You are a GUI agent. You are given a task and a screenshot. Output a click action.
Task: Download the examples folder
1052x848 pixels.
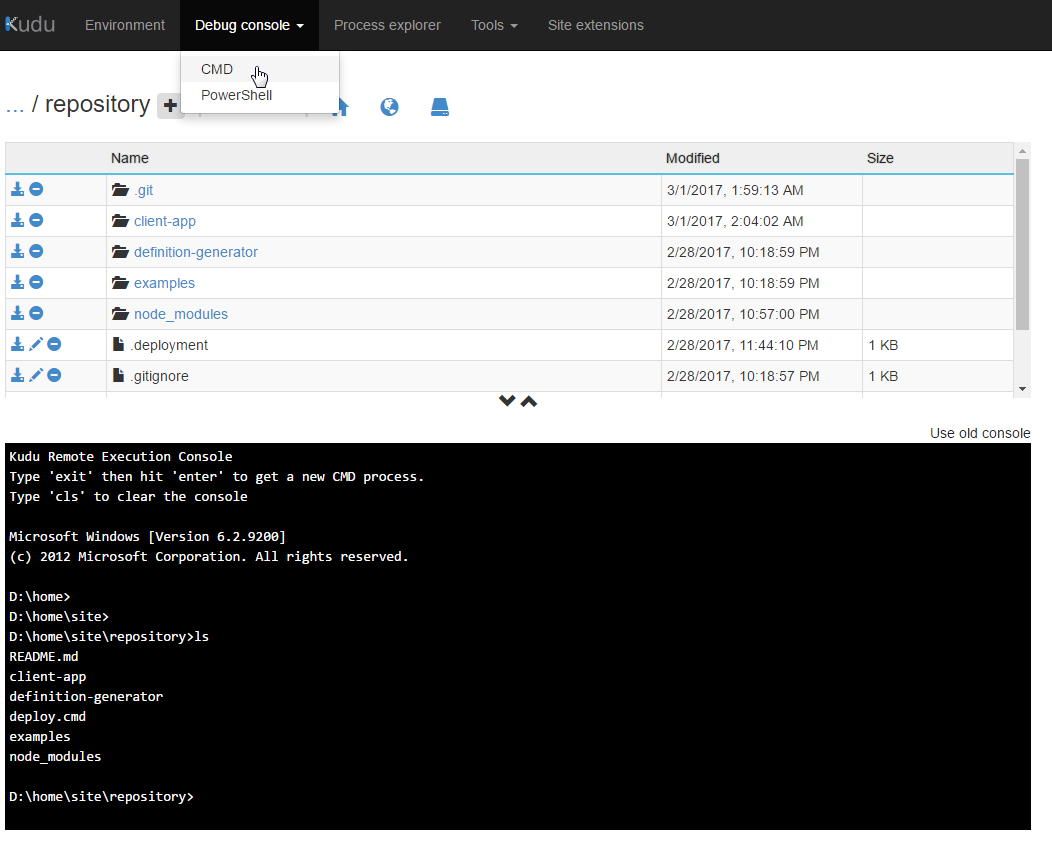[17, 282]
